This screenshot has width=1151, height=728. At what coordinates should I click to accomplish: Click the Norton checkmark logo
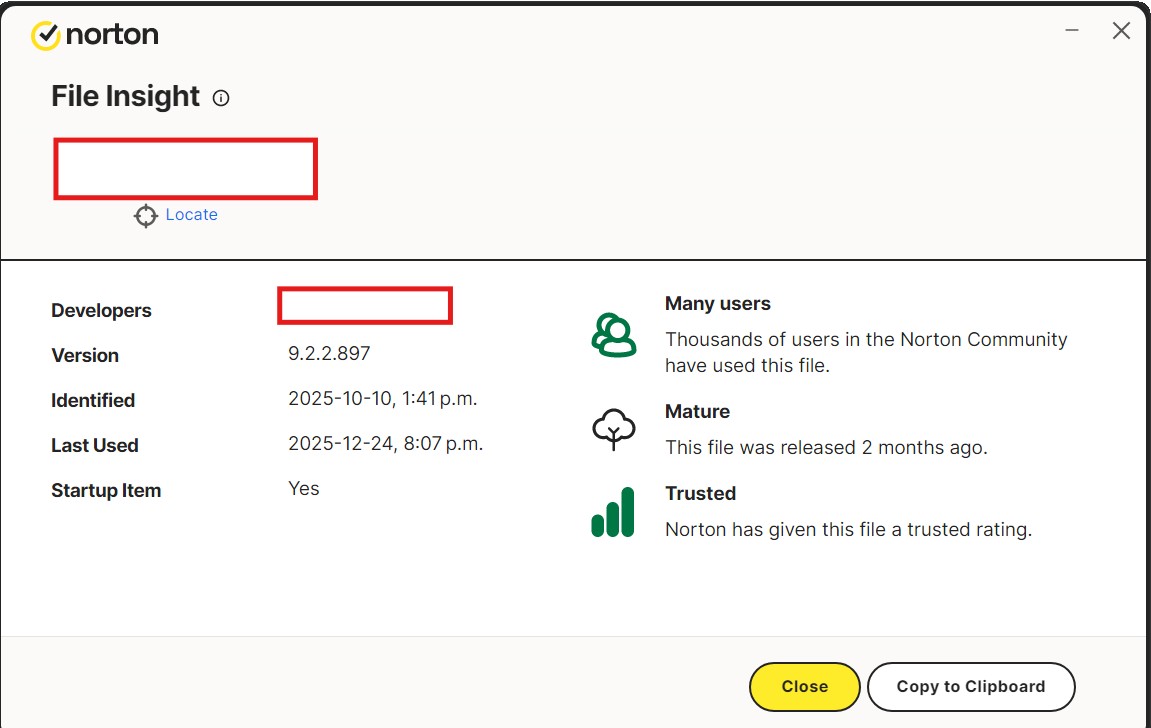46,35
